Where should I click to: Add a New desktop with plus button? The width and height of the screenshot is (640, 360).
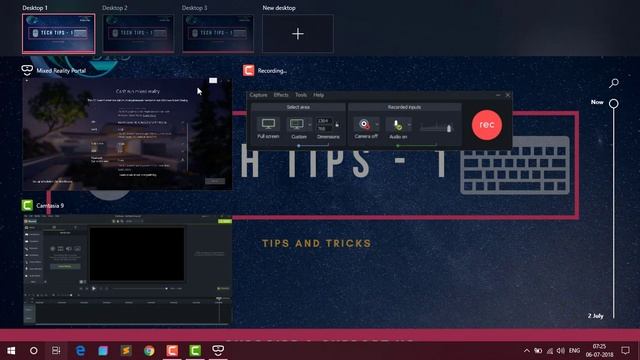point(298,33)
